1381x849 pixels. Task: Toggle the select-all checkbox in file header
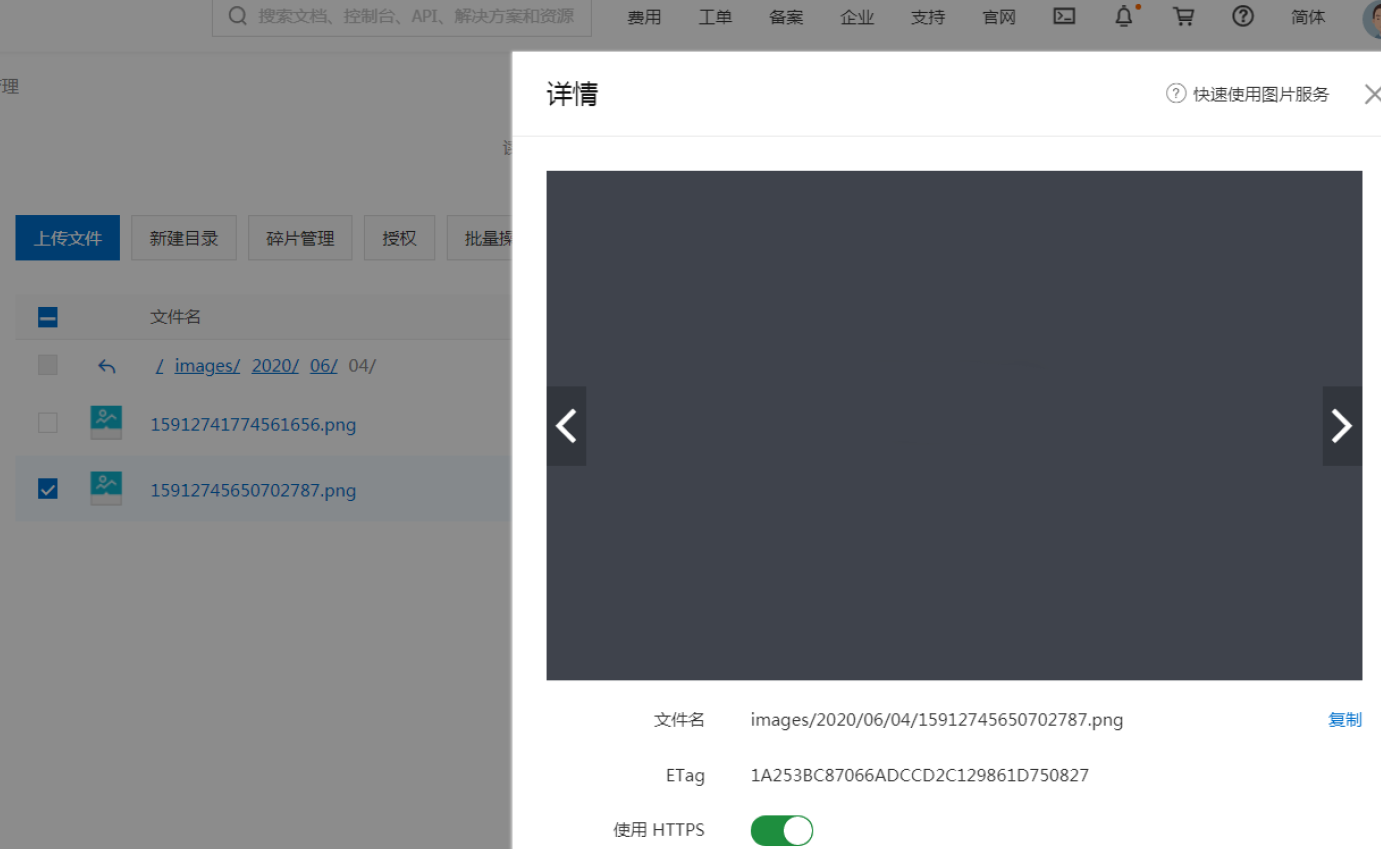[x=48, y=318]
